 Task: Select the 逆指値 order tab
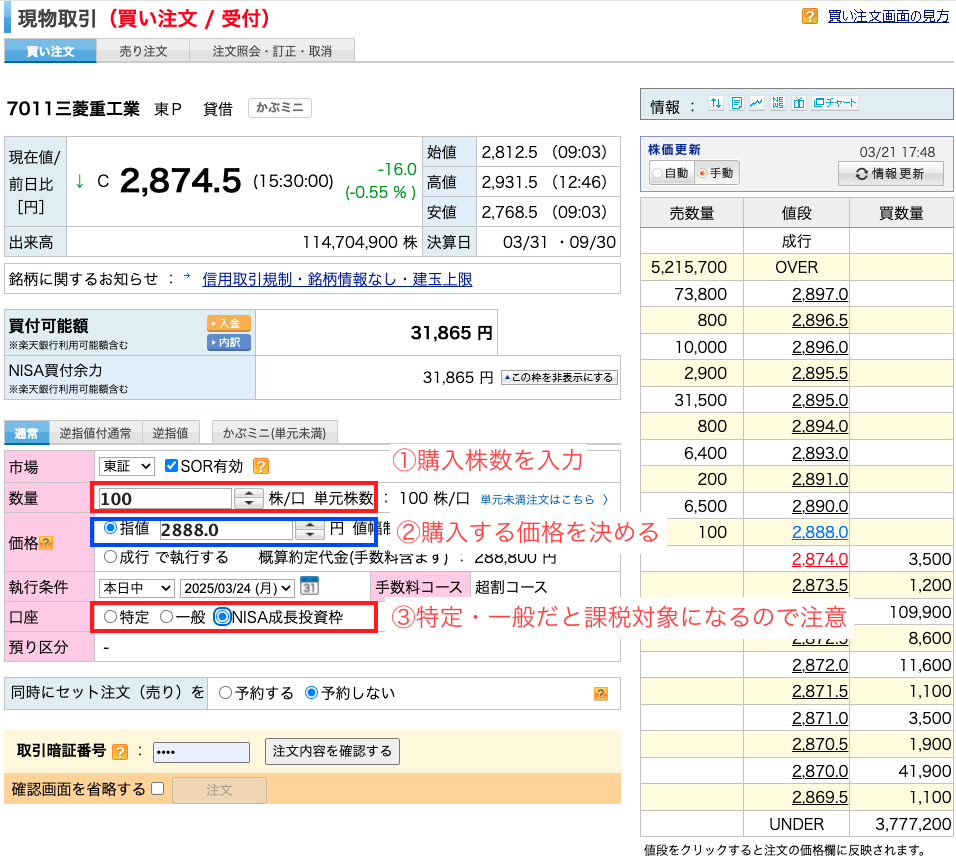click(171, 434)
